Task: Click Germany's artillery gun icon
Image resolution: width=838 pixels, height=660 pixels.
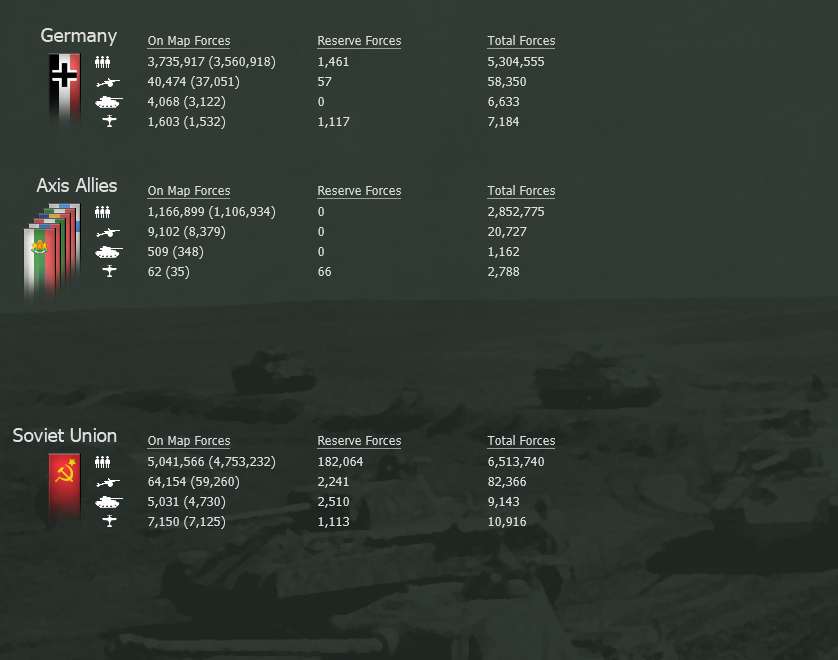Action: pos(108,82)
